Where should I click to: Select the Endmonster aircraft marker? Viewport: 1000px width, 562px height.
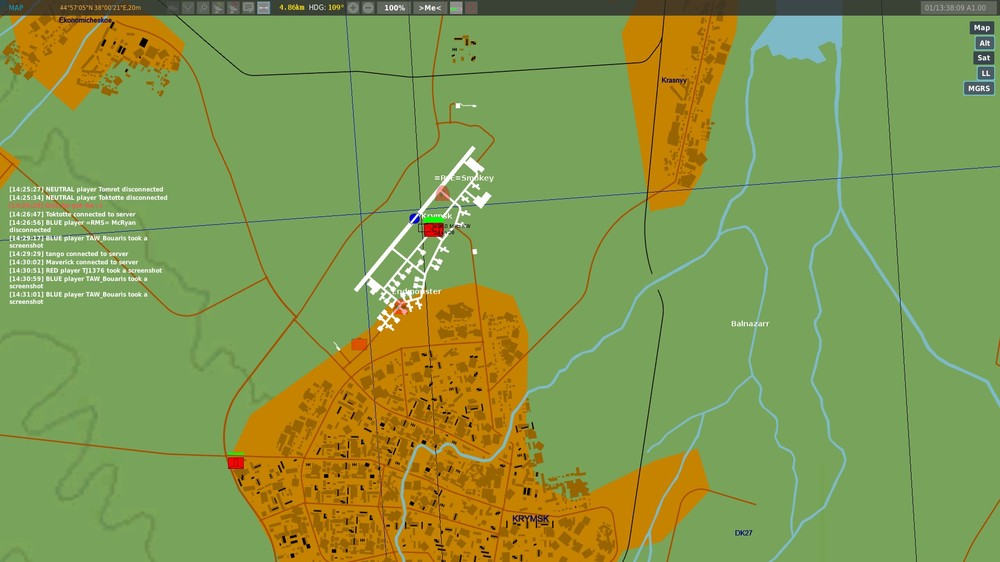coord(400,308)
